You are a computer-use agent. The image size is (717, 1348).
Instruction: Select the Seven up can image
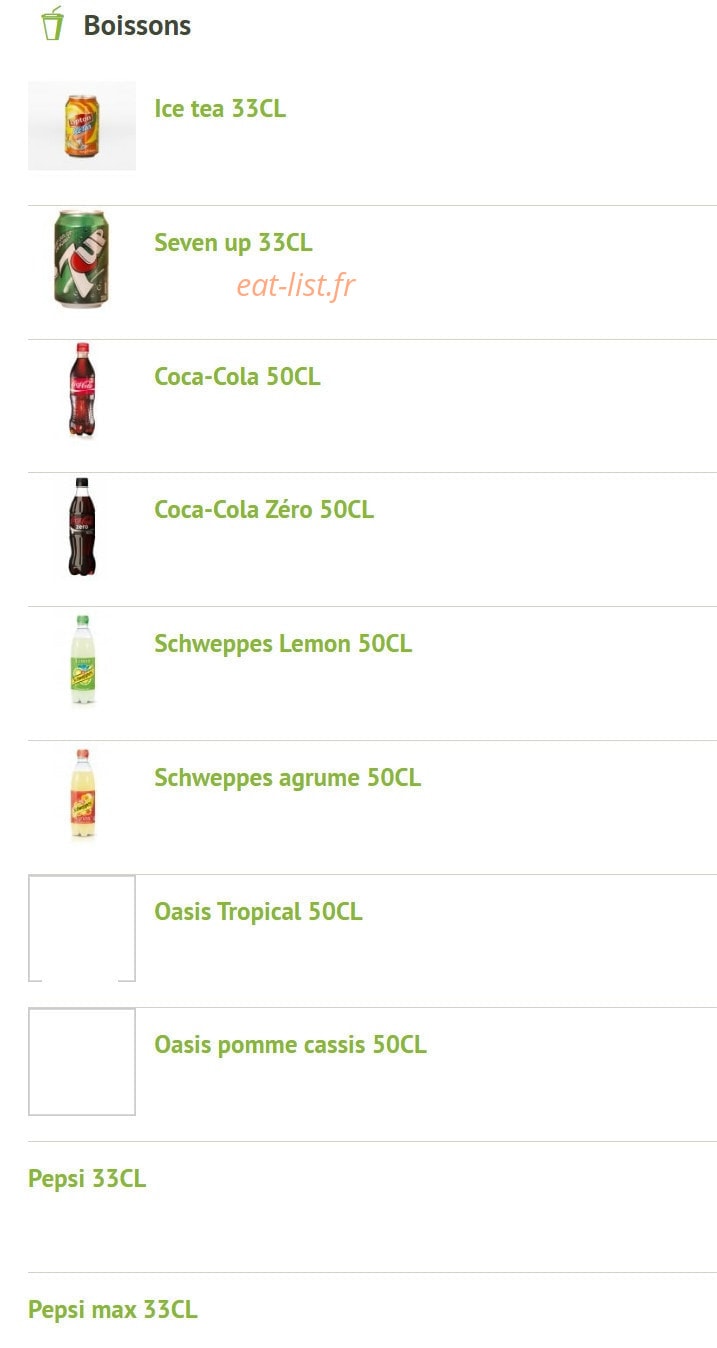click(x=82, y=259)
